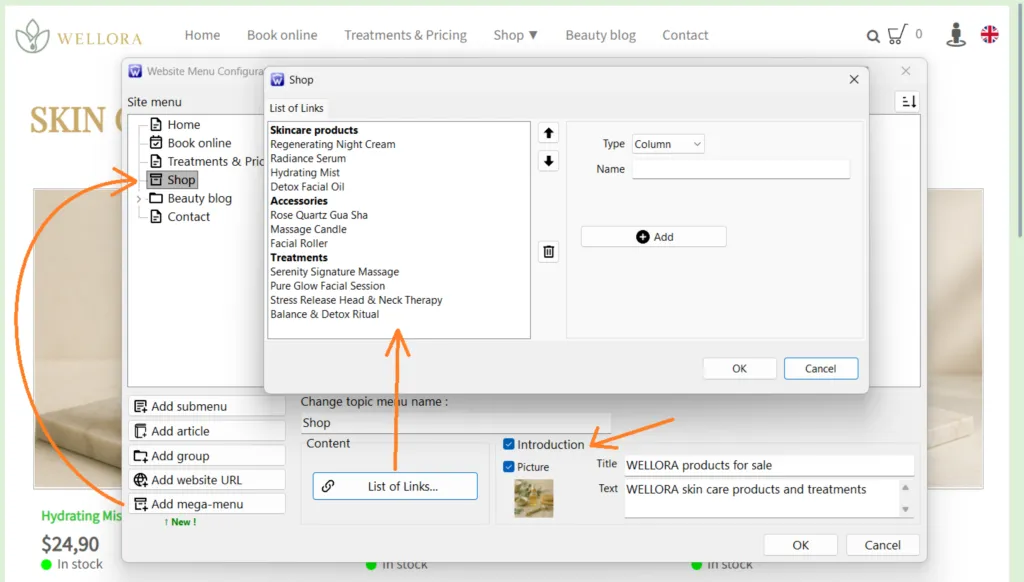Viewport: 1024px width, 582px height.
Task: Switch to the List of Links tab
Action: coord(295,107)
